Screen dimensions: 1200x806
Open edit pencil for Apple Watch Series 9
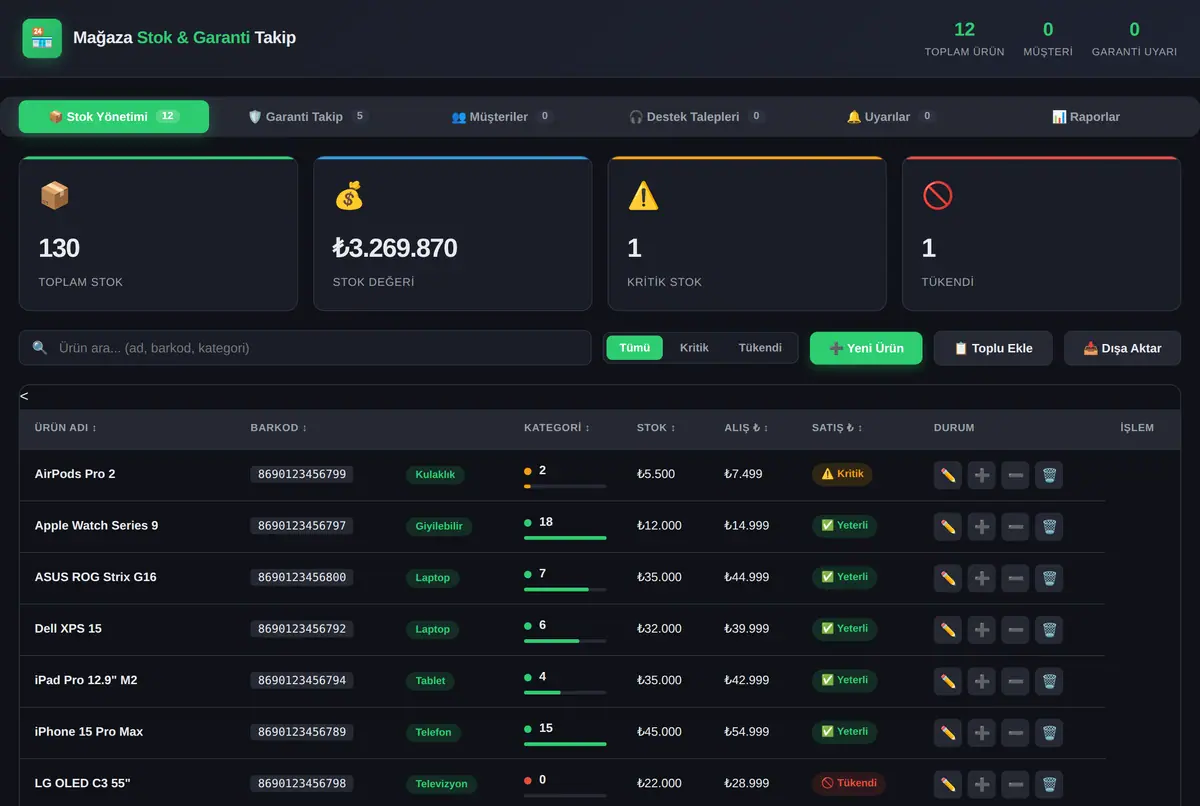[948, 526]
